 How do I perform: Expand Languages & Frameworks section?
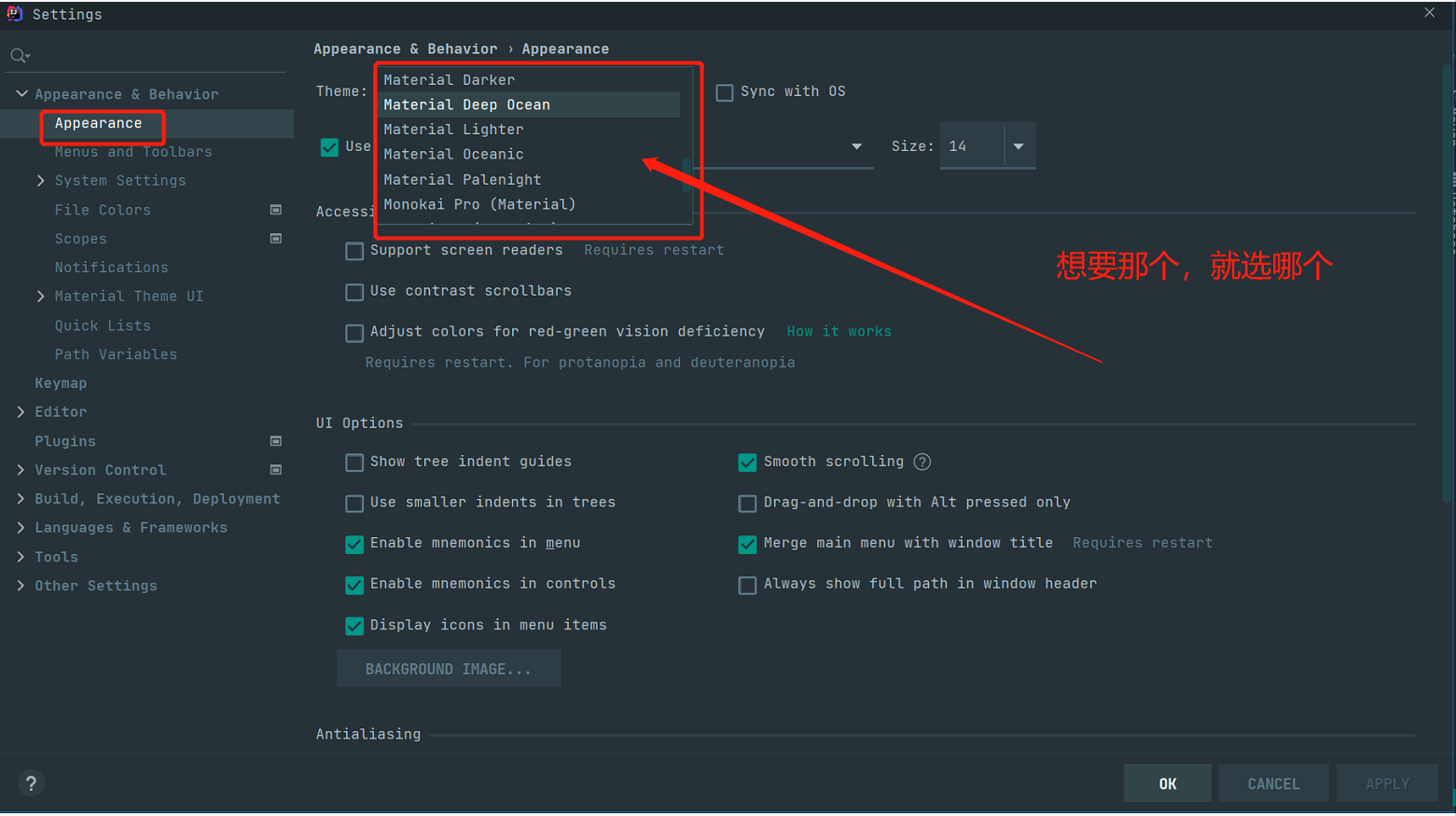tap(21, 528)
